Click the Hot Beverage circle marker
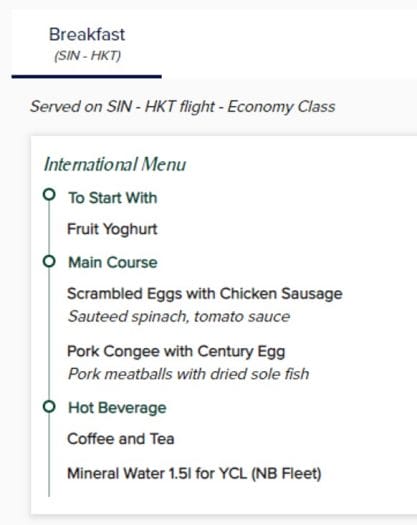This screenshot has width=417, height=525. [49, 407]
